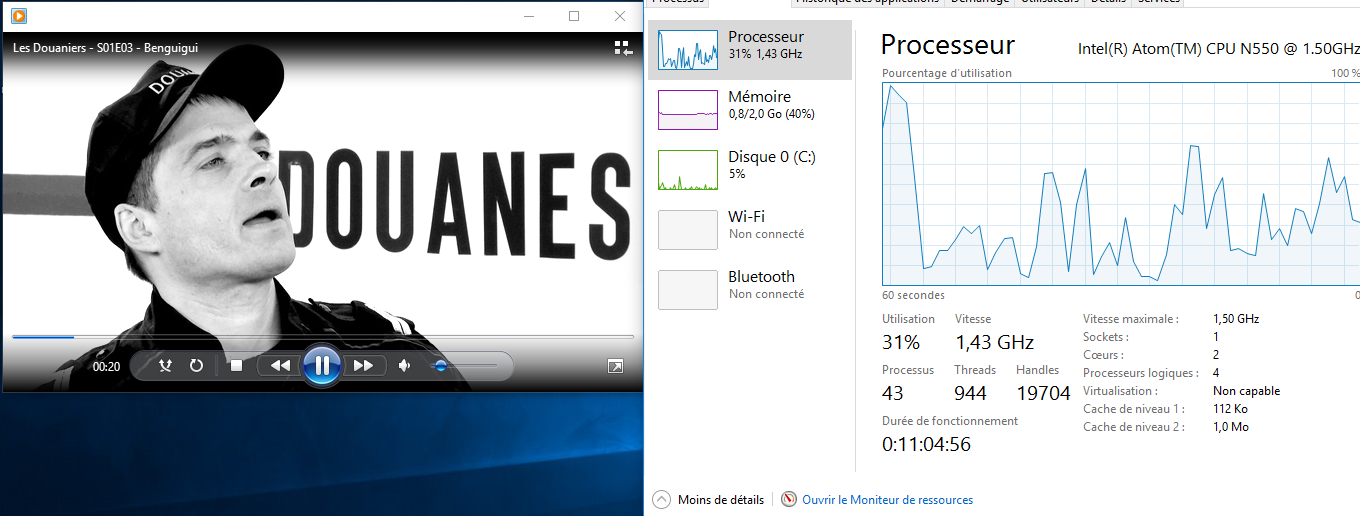This screenshot has width=1360, height=516.
Task: Click the empty Wi-Fi graph thumbnail
Action: pos(688,230)
